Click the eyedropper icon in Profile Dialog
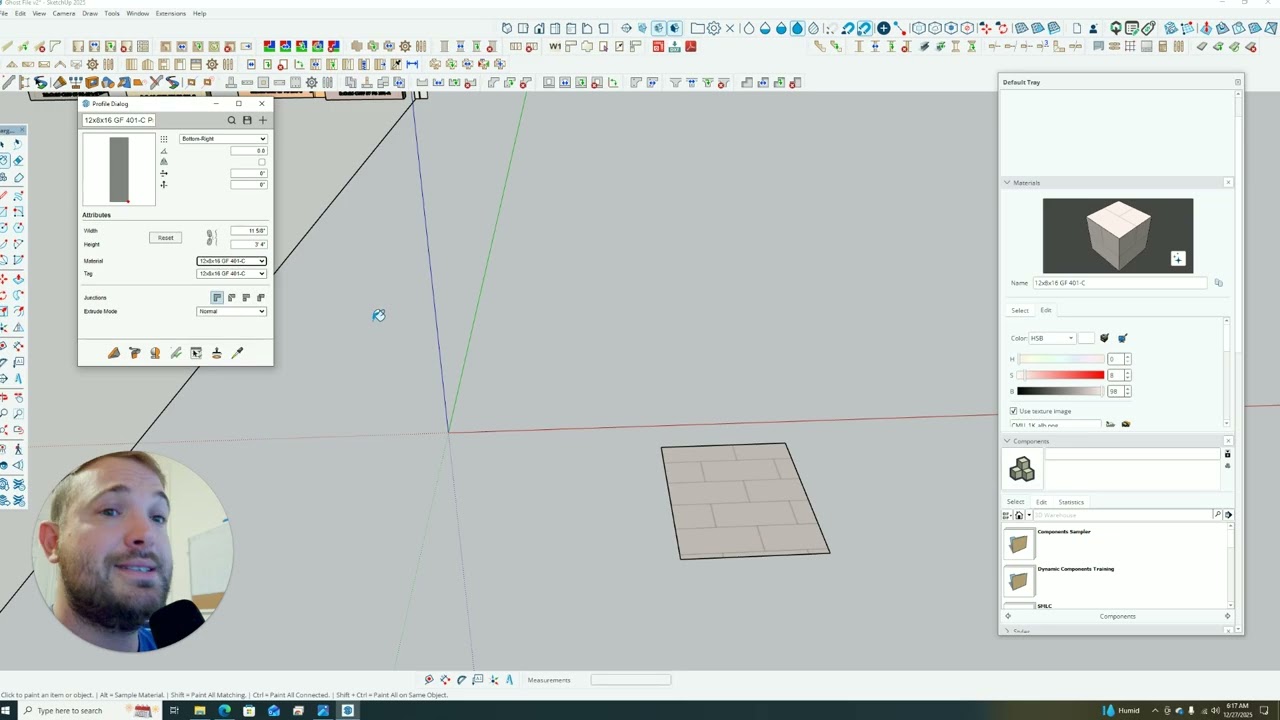The width and height of the screenshot is (1280, 720). click(238, 353)
